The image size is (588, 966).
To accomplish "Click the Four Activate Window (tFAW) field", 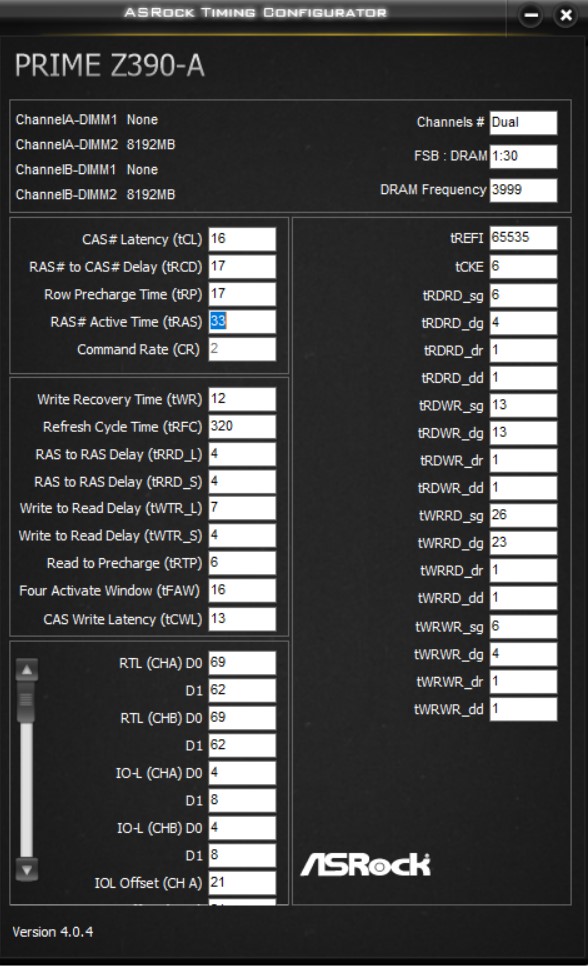I will (242, 591).
